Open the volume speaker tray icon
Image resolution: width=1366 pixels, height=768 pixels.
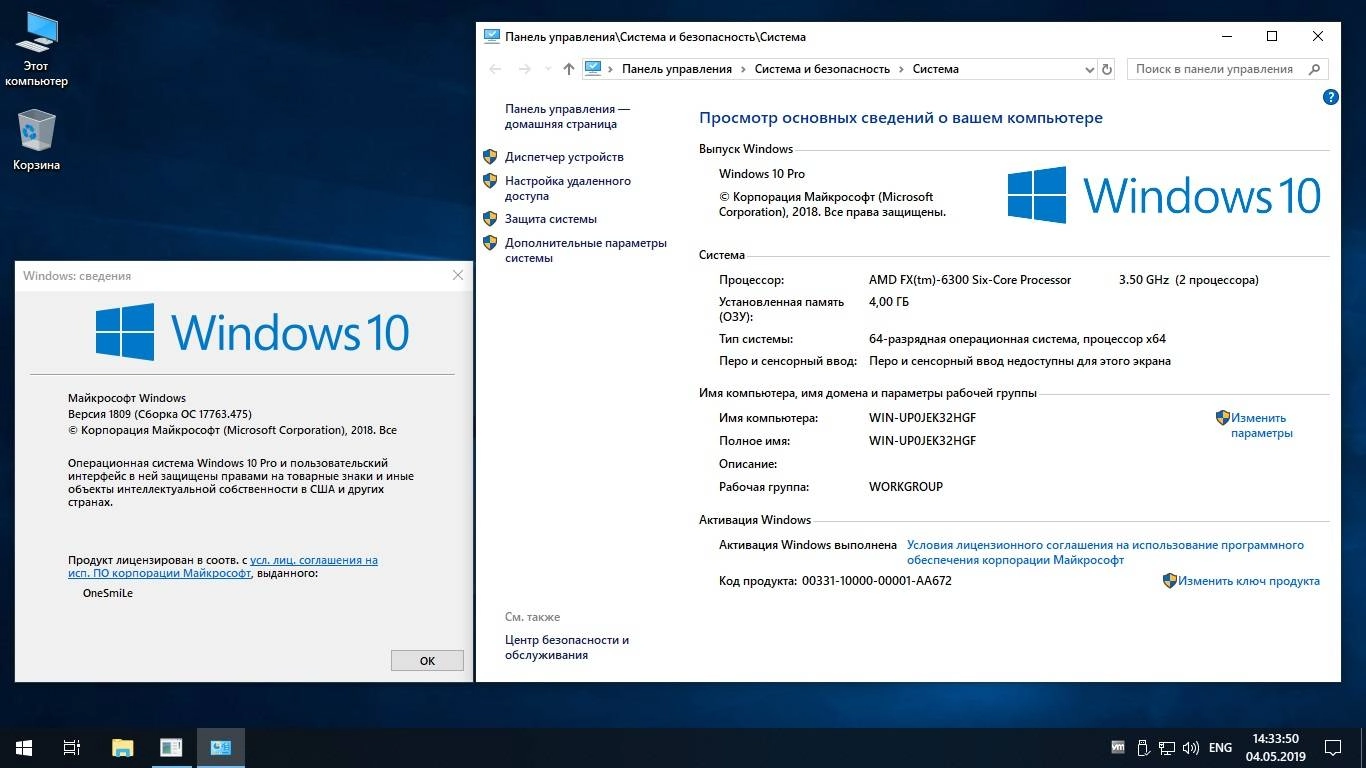point(1191,747)
